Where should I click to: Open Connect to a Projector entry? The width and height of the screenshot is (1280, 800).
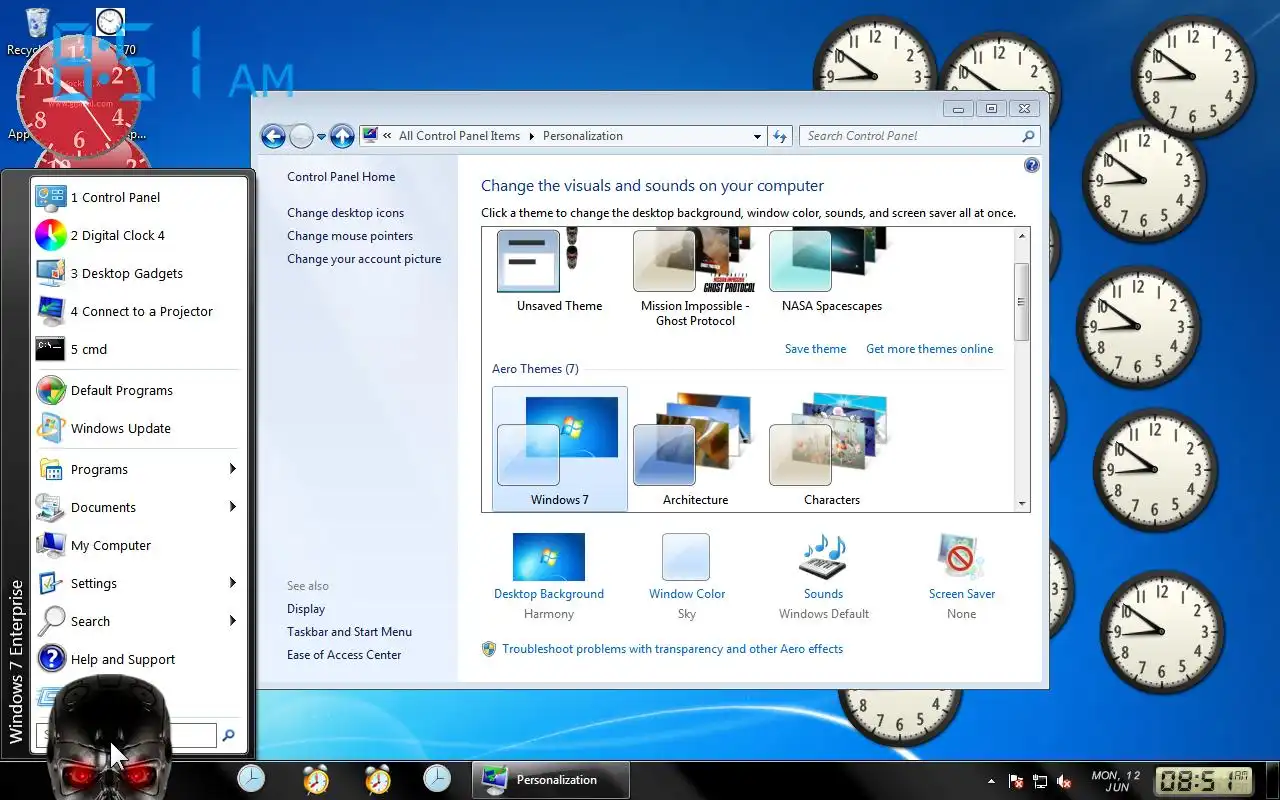[140, 311]
